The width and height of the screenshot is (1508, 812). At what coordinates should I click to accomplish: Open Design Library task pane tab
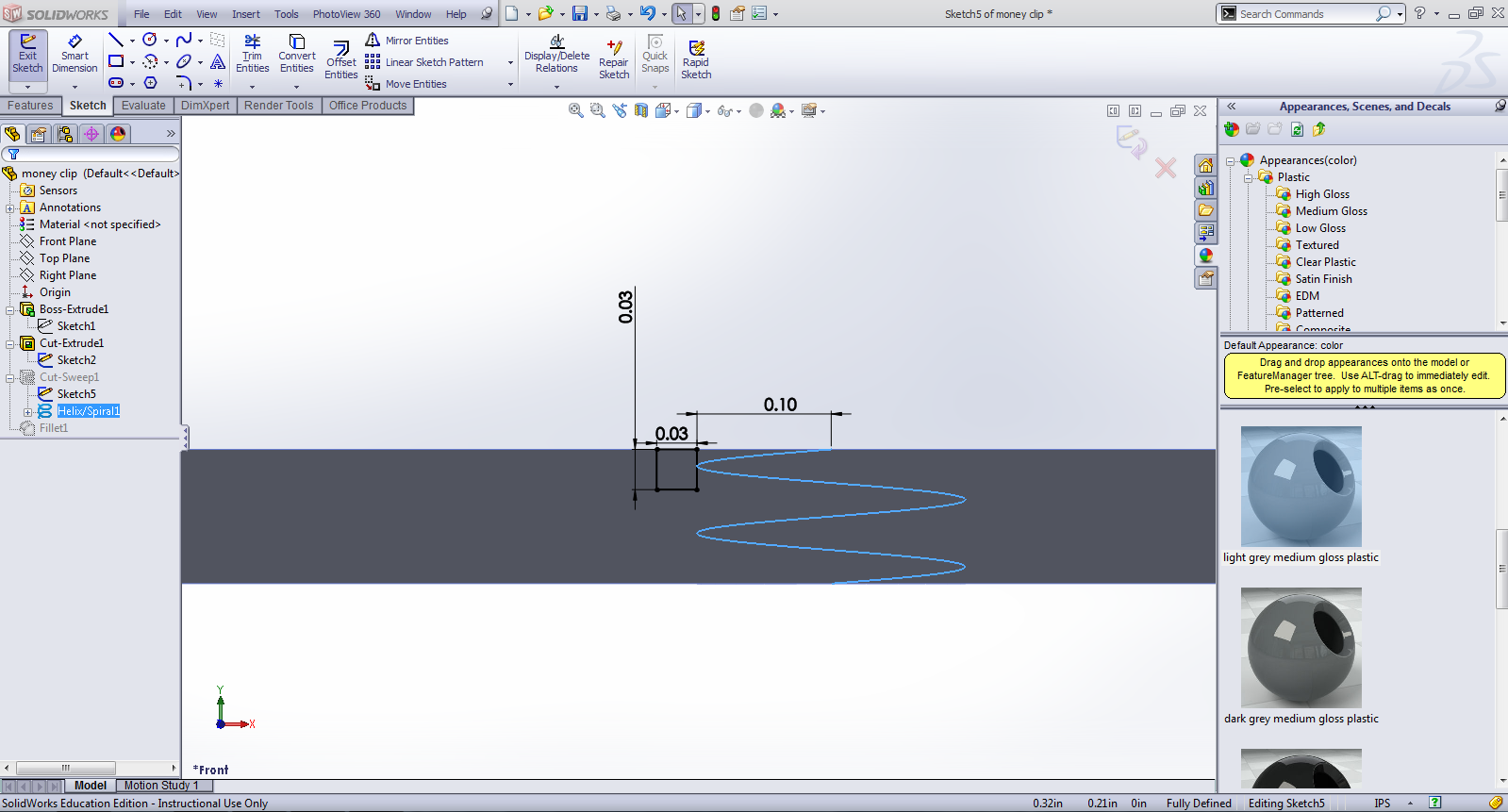tap(1205, 188)
